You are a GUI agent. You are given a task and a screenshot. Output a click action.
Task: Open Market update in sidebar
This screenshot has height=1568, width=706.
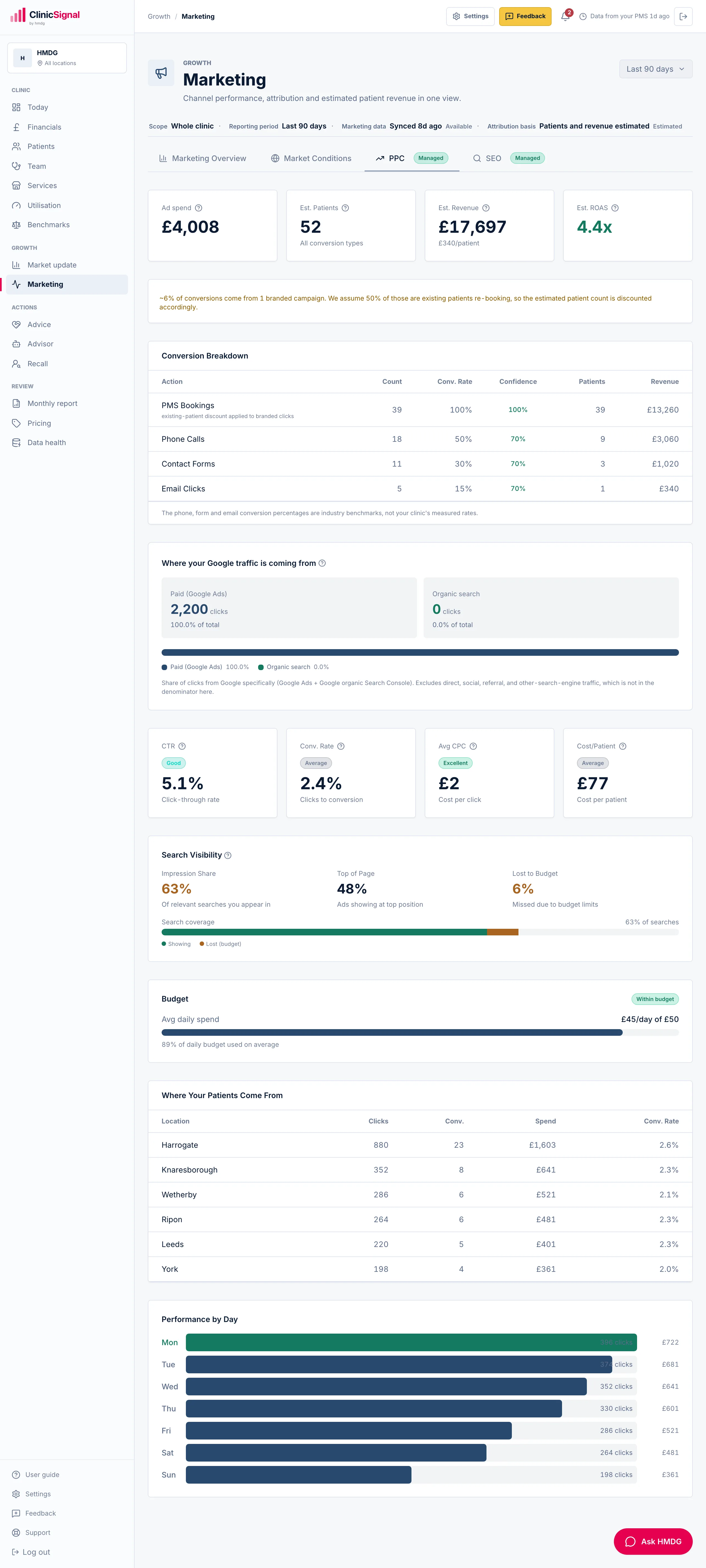click(x=67, y=265)
